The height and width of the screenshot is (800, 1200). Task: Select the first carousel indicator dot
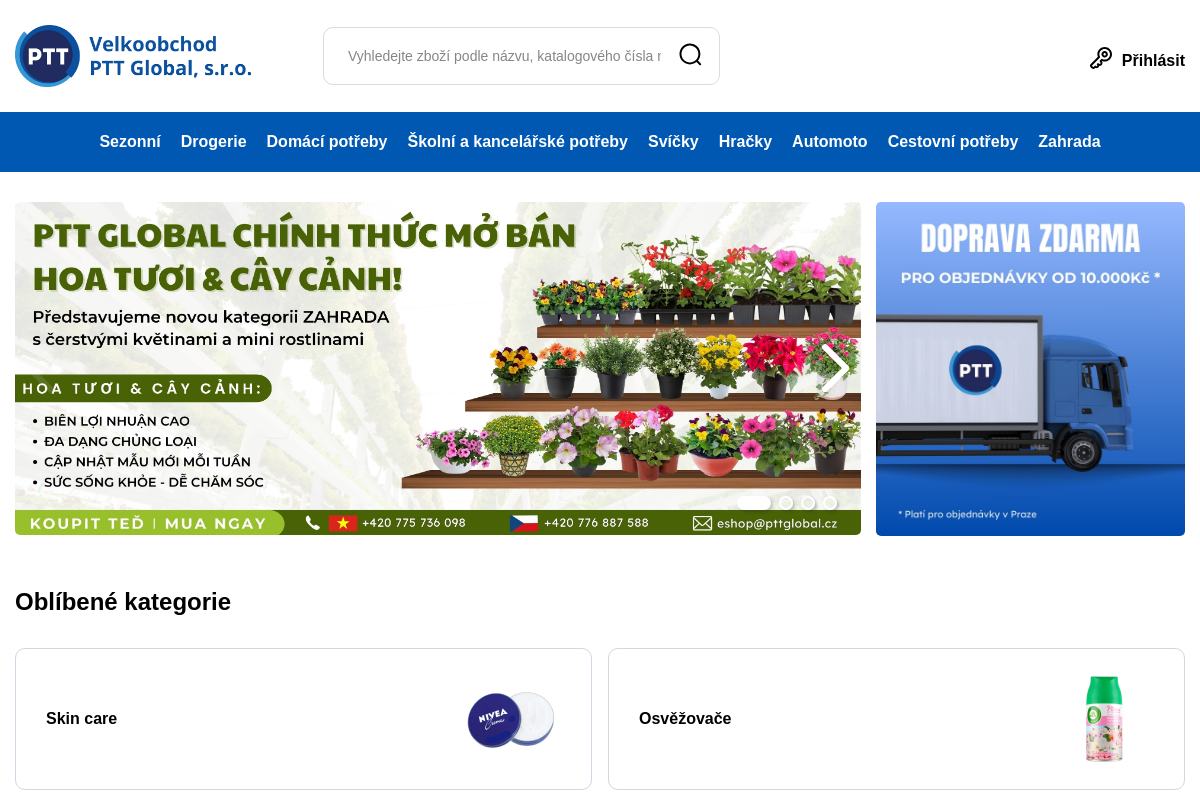(x=755, y=503)
